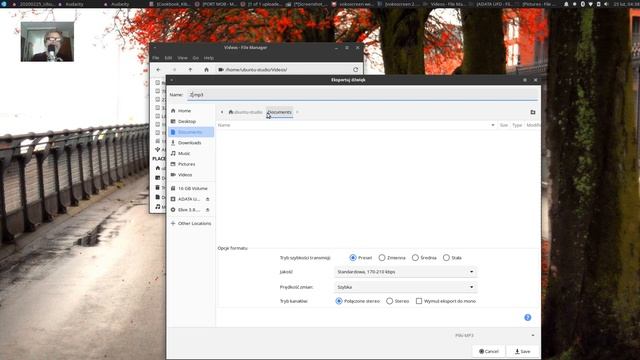The image size is (640, 360).
Task: Open the Prędkość zmian dropdown
Action: (405, 287)
